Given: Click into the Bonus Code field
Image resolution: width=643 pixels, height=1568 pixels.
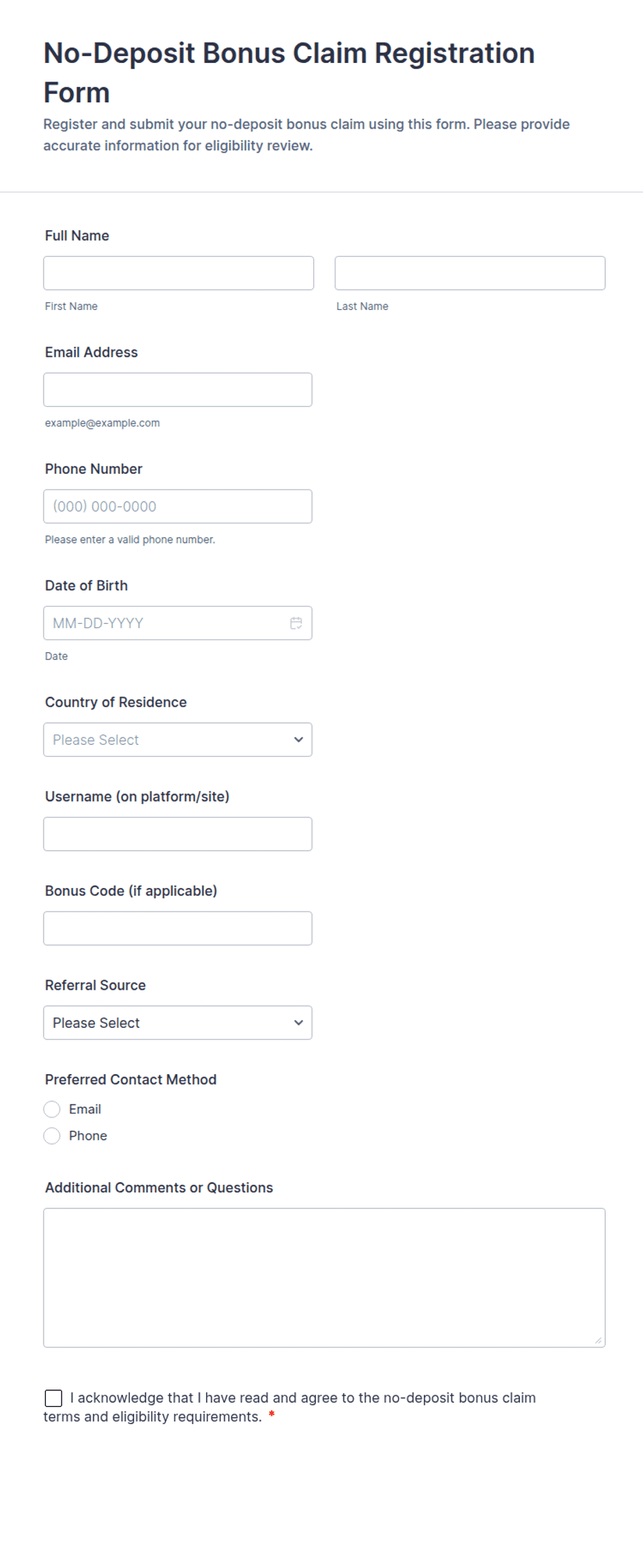Looking at the screenshot, I should tap(178, 928).
